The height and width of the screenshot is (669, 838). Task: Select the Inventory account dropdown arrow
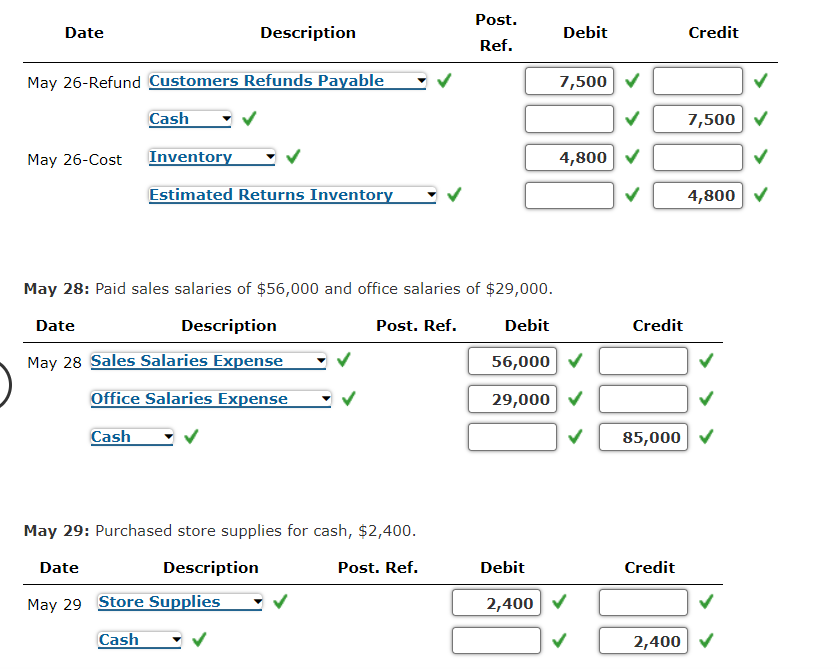268,157
